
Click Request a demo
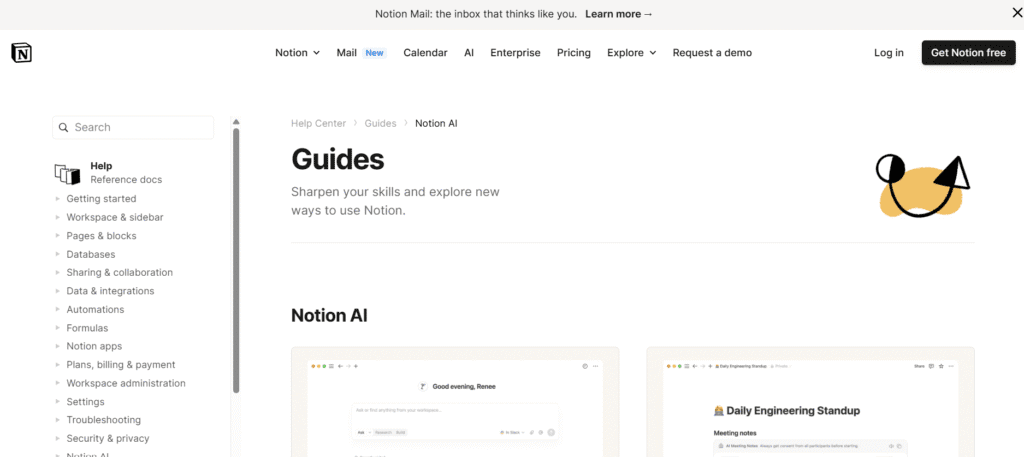(x=712, y=53)
